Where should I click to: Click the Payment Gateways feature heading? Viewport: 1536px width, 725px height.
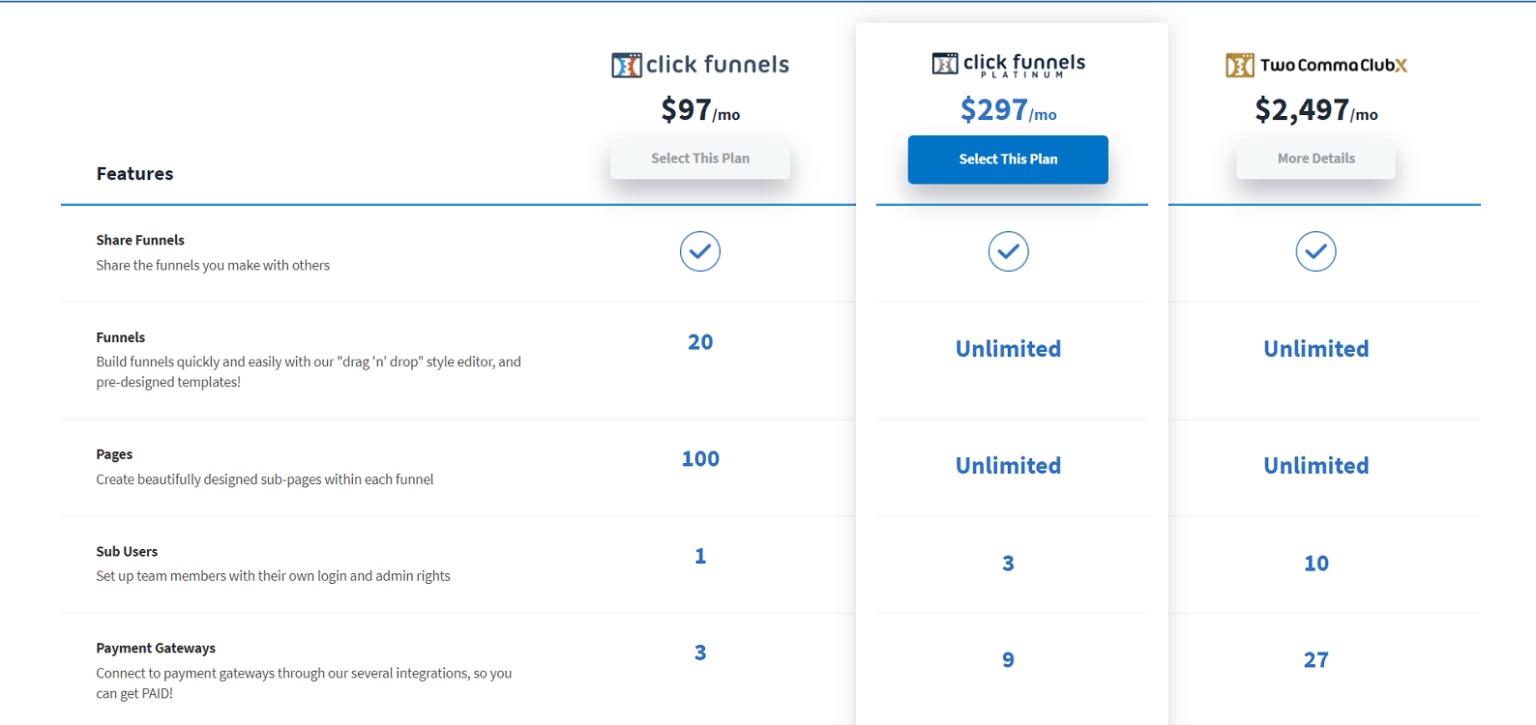click(156, 649)
